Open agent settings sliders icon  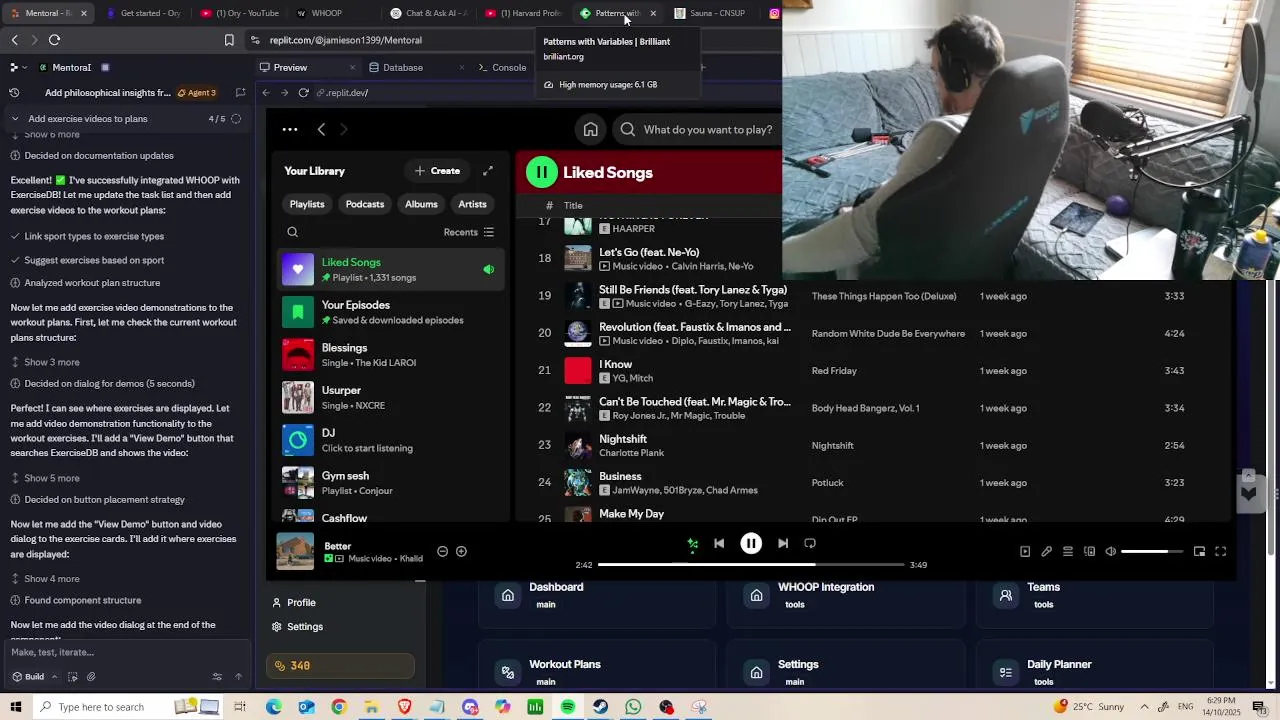coord(217,677)
